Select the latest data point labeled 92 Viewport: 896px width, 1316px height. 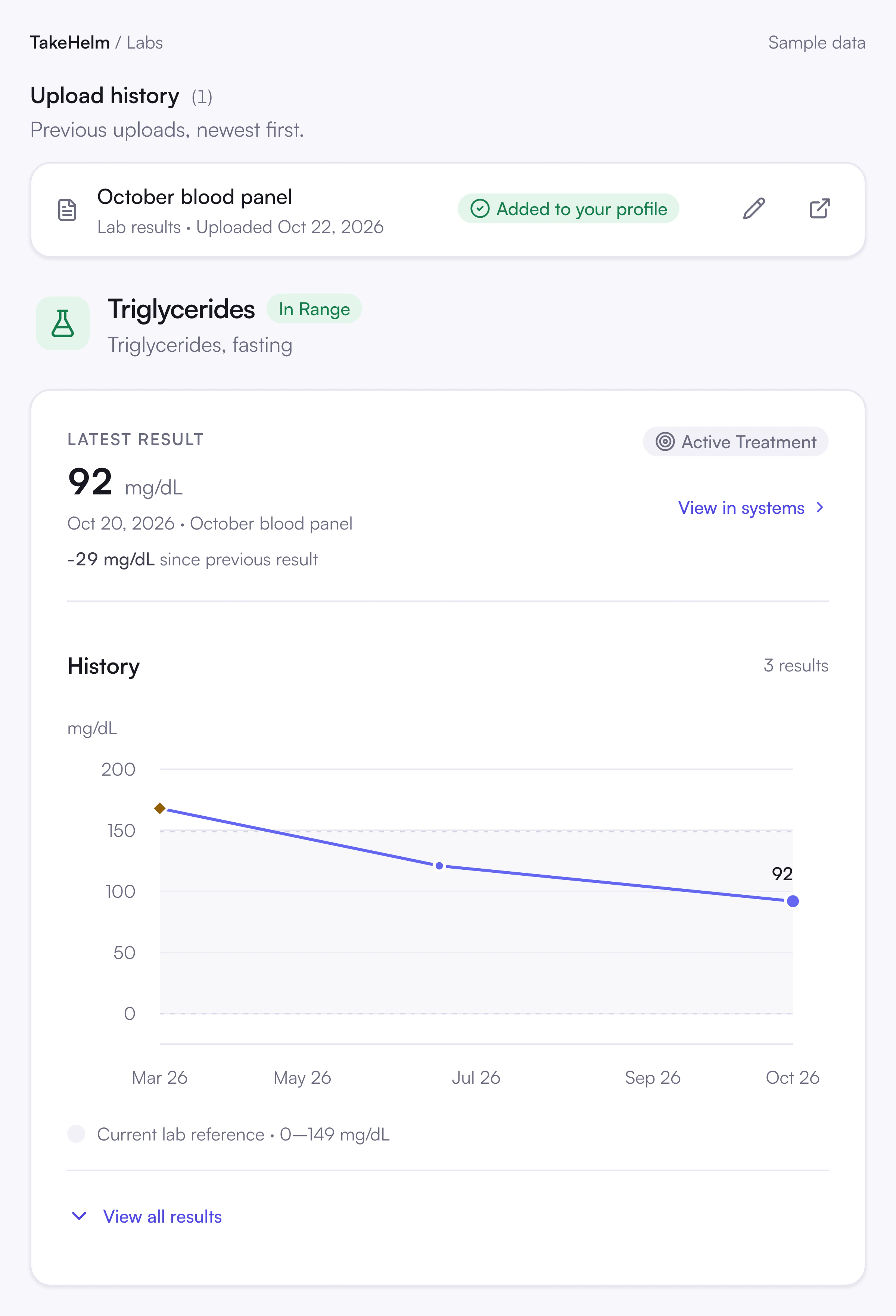(793, 901)
